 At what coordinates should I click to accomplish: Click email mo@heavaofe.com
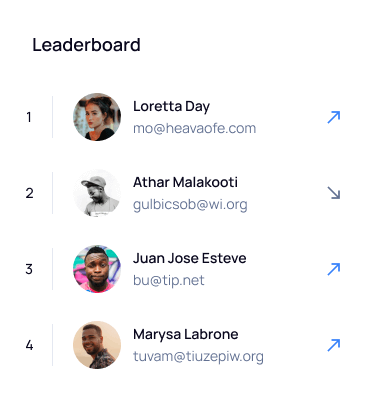[195, 128]
